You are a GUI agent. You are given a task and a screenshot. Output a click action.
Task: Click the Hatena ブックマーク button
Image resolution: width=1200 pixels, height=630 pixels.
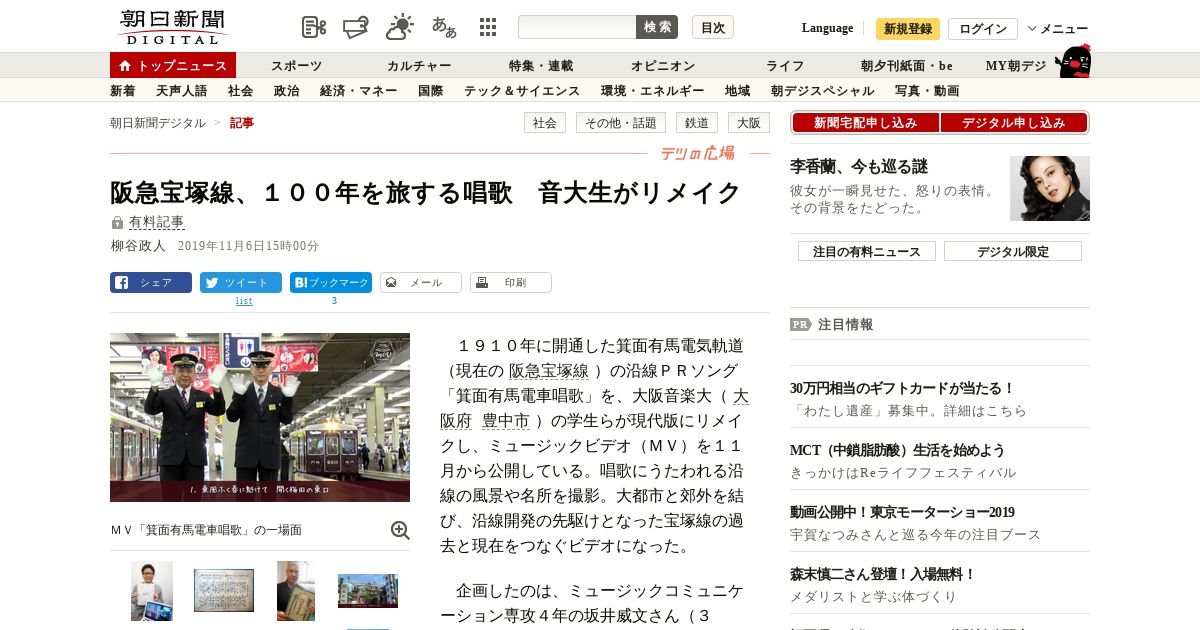tap(331, 283)
